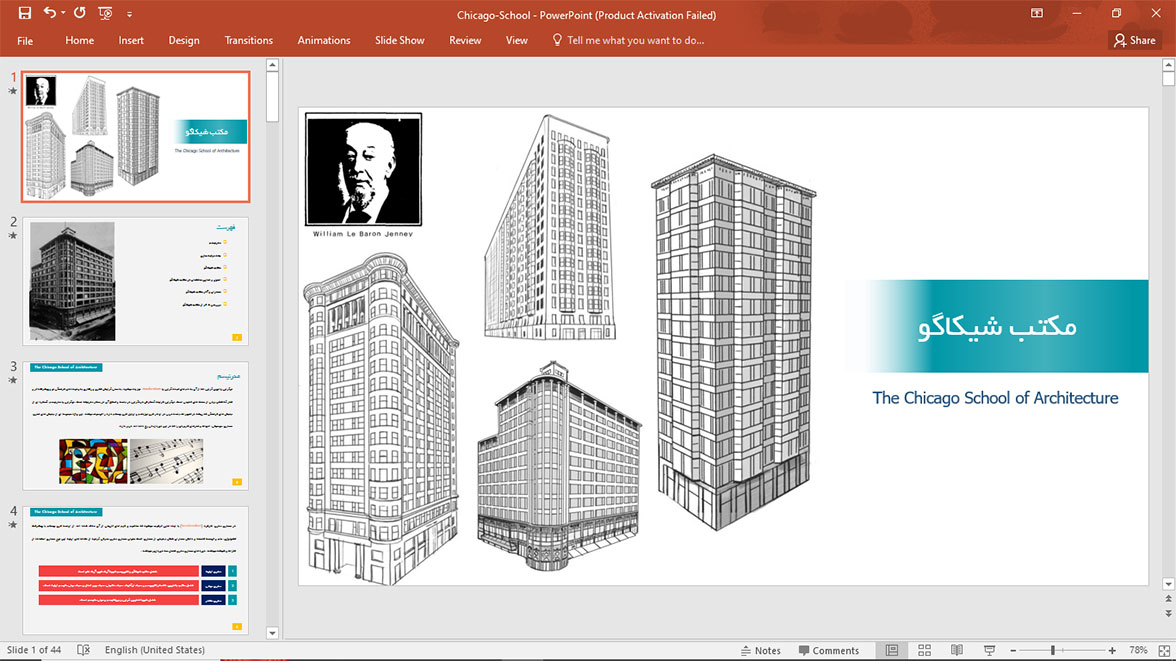The width and height of the screenshot is (1176, 661).
Task: Click the William Le Baron Jenney portrait
Action: pyautogui.click(x=364, y=169)
